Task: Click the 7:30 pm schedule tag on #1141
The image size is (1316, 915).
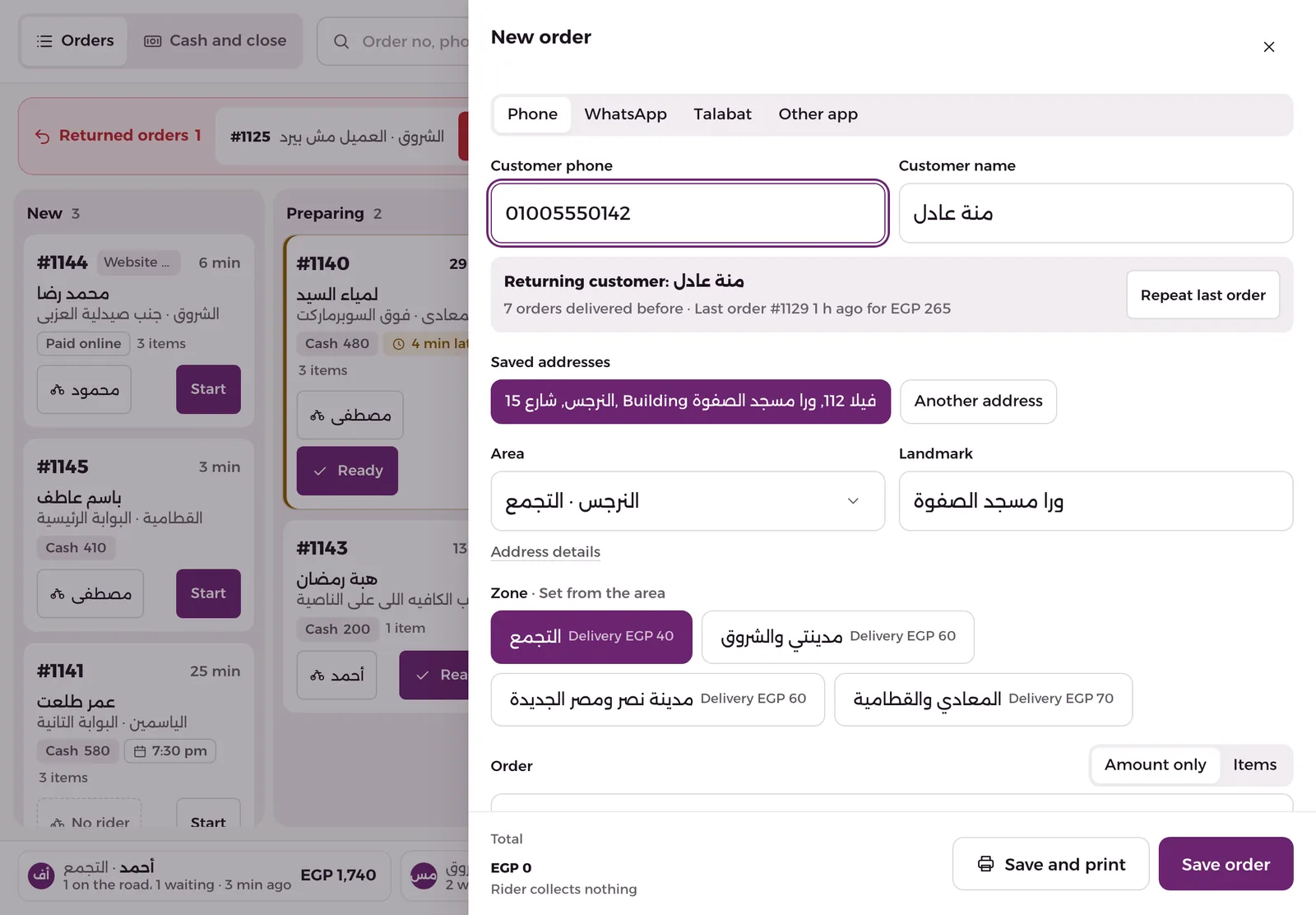Action: point(170,751)
